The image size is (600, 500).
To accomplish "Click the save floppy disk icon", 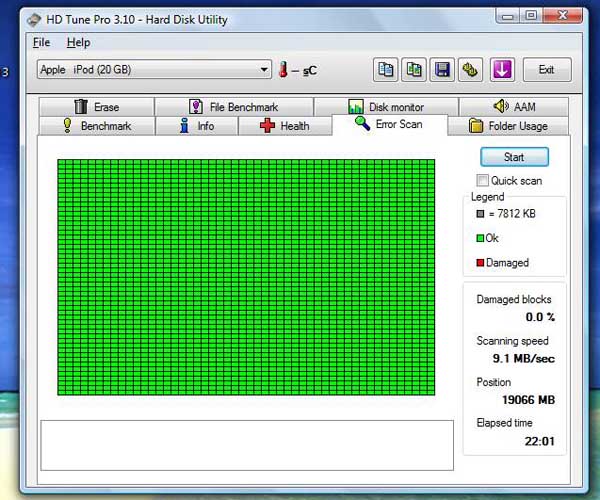I will [x=441, y=69].
